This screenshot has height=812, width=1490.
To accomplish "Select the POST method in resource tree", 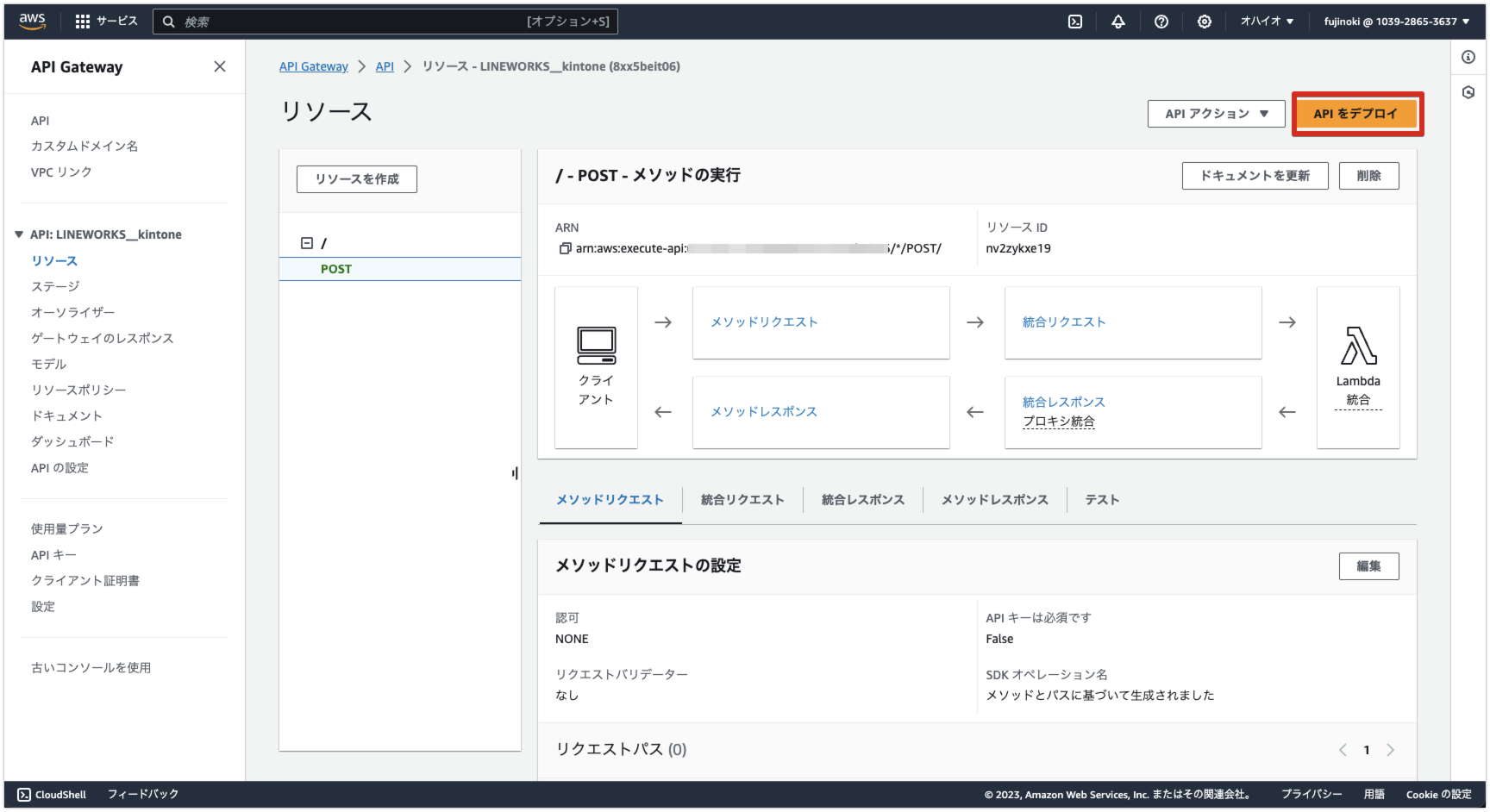I will pyautogui.click(x=336, y=269).
